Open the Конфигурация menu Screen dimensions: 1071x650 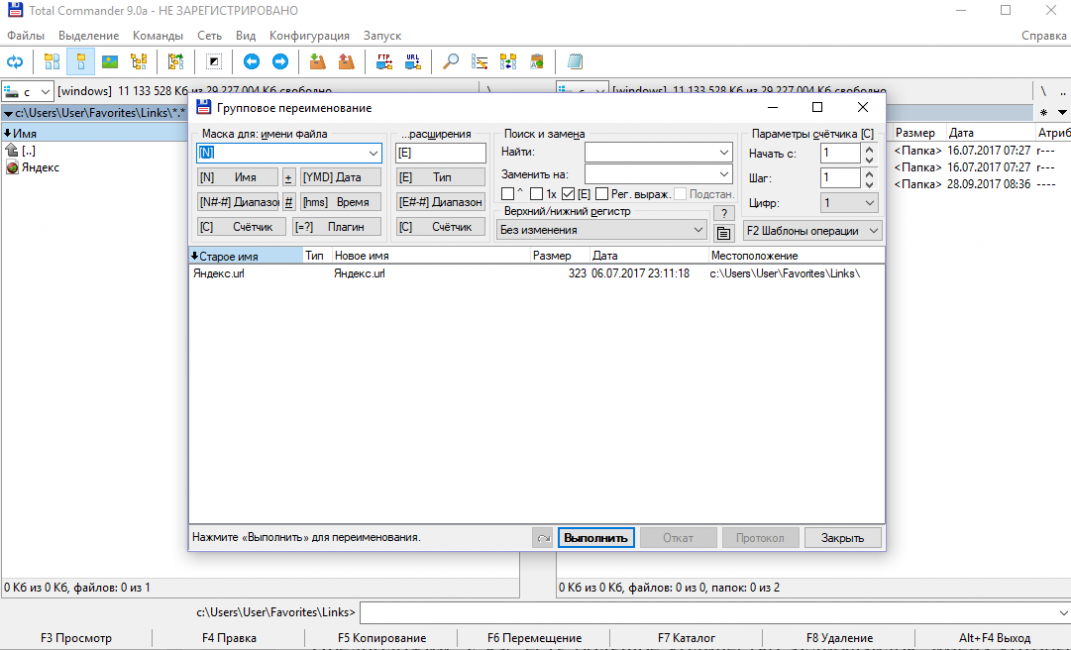pyautogui.click(x=309, y=36)
